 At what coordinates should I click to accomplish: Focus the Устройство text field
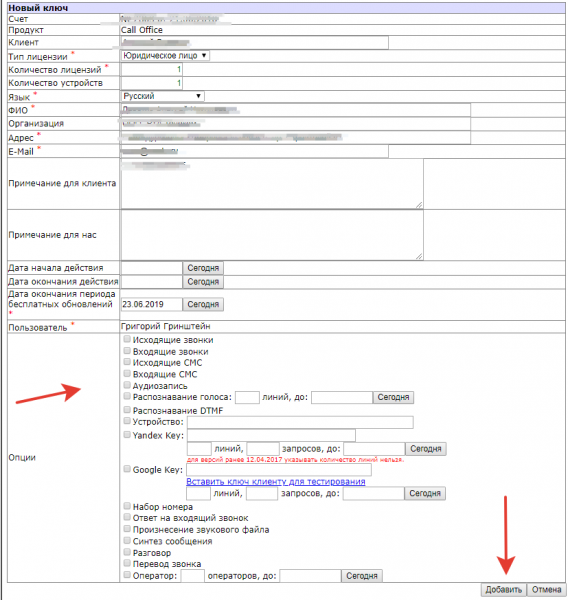tap(300, 422)
